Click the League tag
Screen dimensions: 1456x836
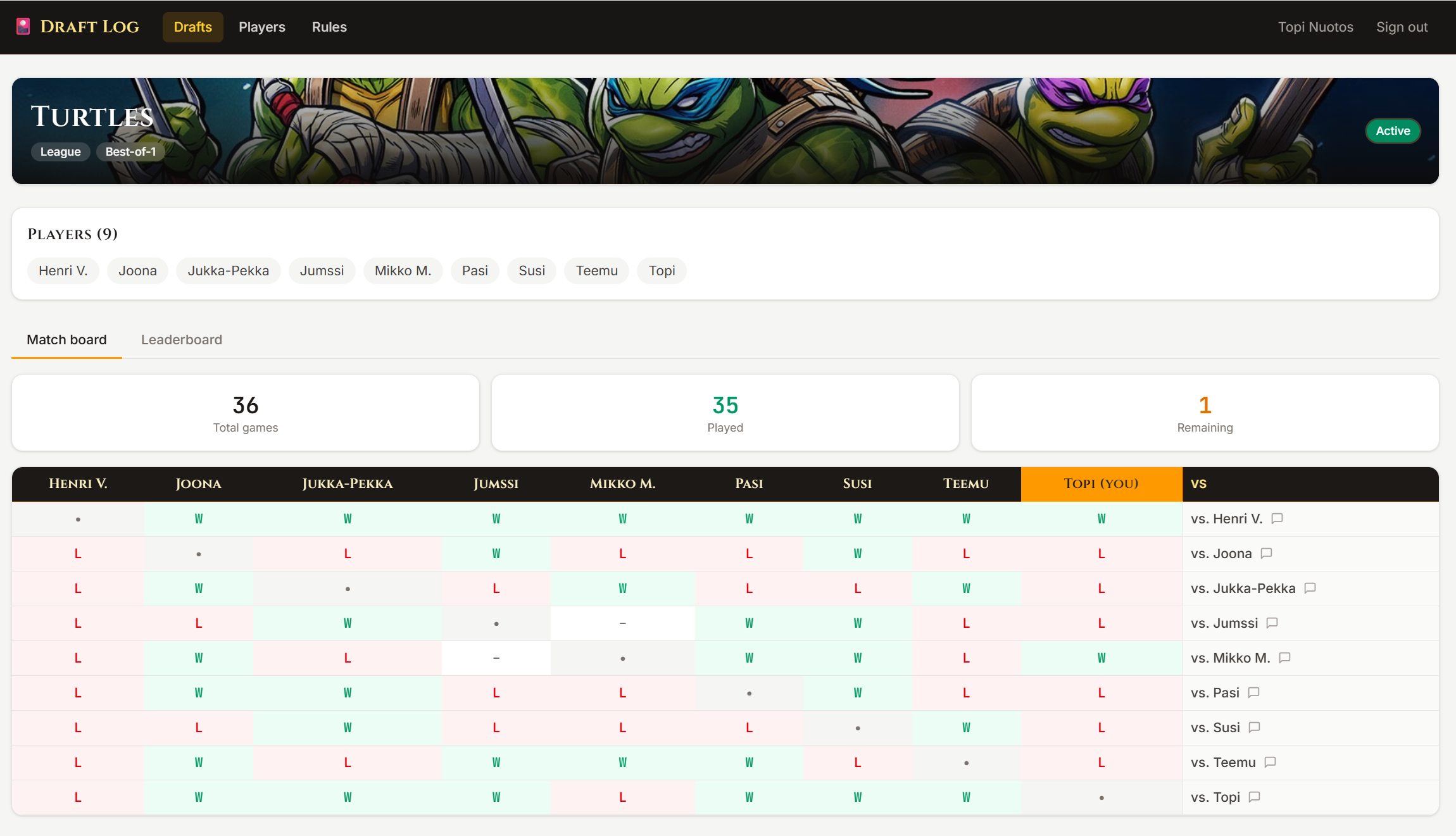[61, 152]
